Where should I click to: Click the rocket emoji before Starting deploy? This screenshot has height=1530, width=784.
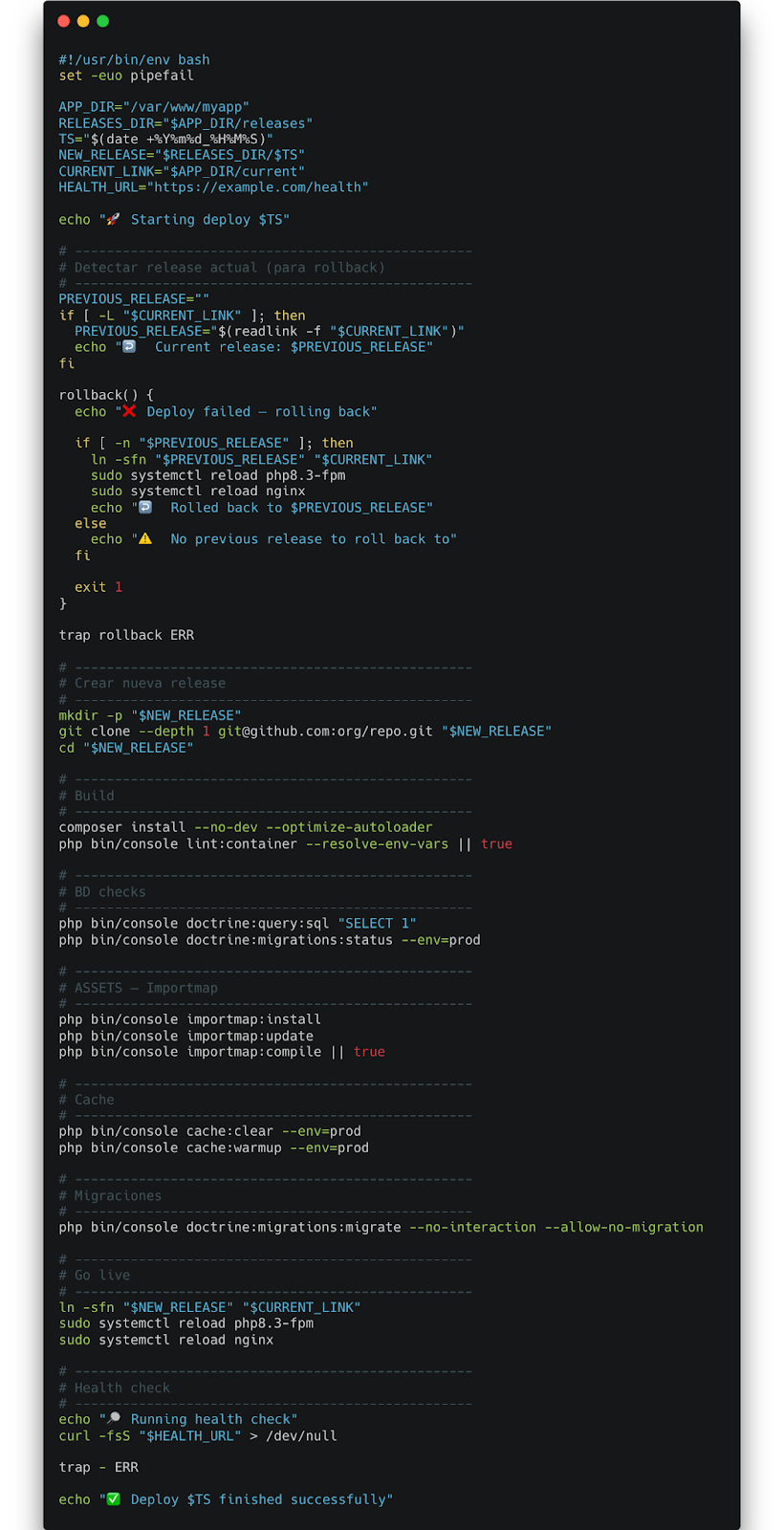coord(113,219)
